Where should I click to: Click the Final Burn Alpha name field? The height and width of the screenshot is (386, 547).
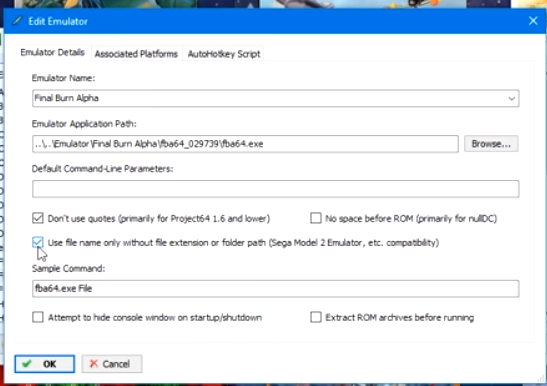[x=276, y=98]
